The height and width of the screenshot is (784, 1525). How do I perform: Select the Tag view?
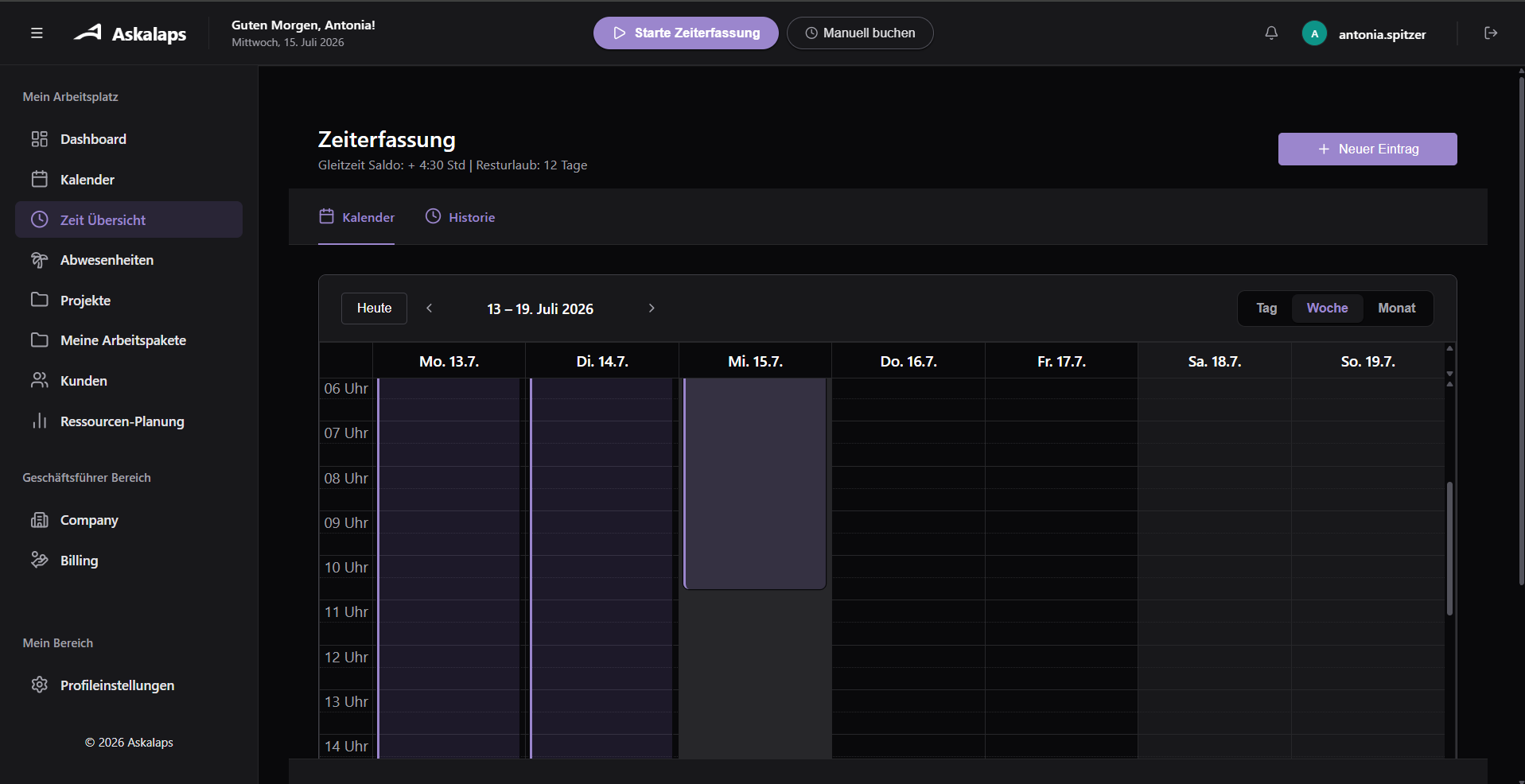(1266, 309)
